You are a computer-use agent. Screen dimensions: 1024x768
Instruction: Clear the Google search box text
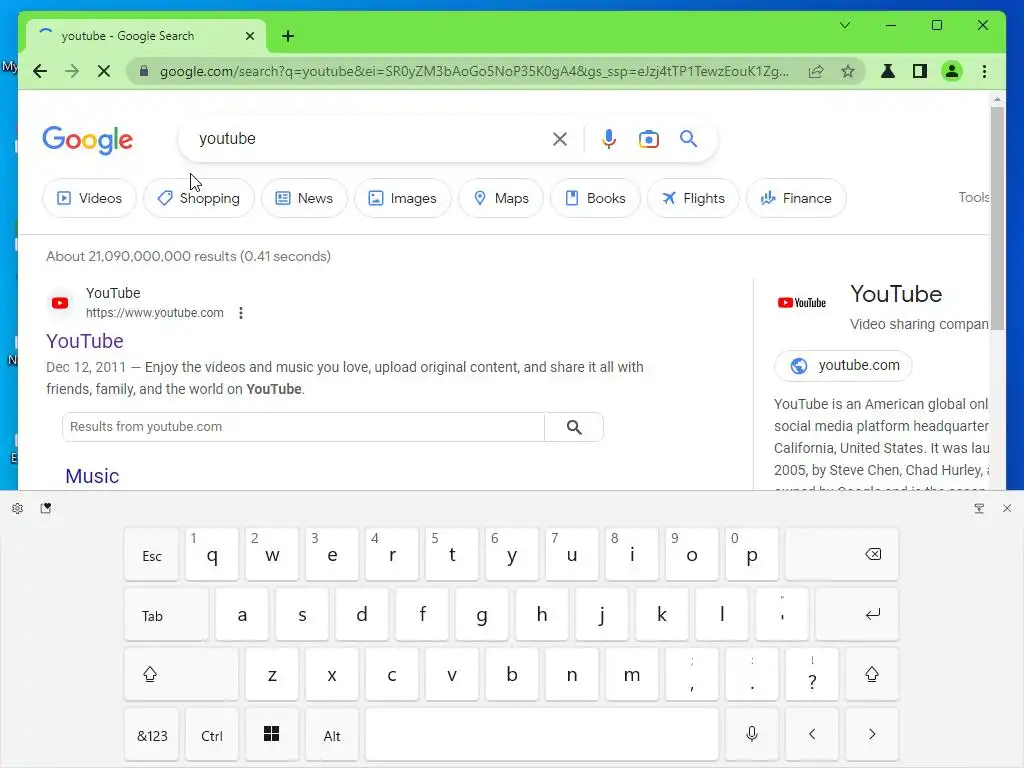[560, 139]
